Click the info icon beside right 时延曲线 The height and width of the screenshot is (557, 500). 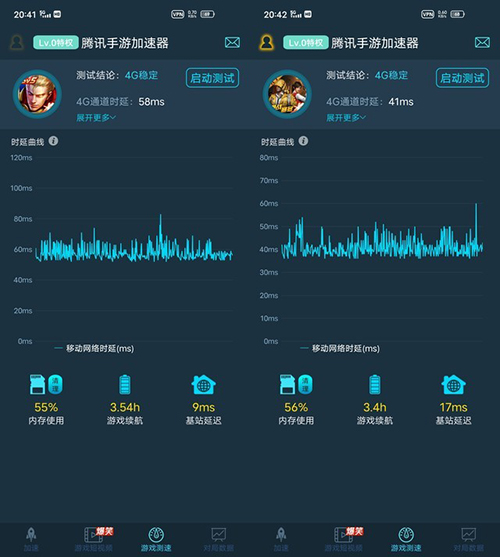tap(303, 141)
